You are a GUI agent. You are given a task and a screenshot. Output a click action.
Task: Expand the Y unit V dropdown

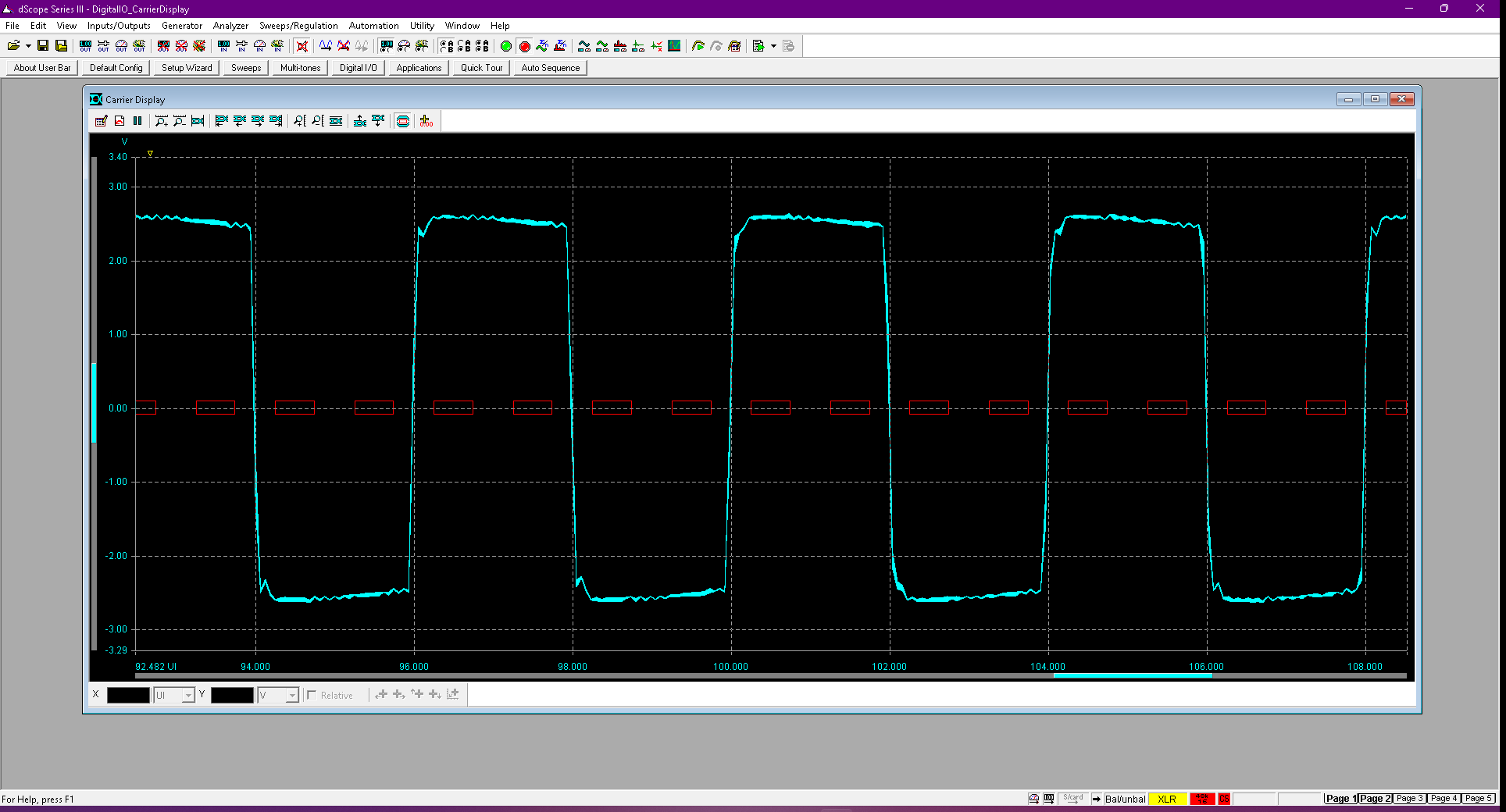pyautogui.click(x=292, y=695)
